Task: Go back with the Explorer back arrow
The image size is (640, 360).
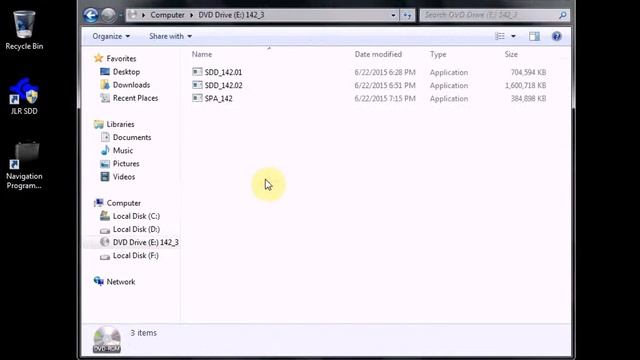Action: point(91,15)
